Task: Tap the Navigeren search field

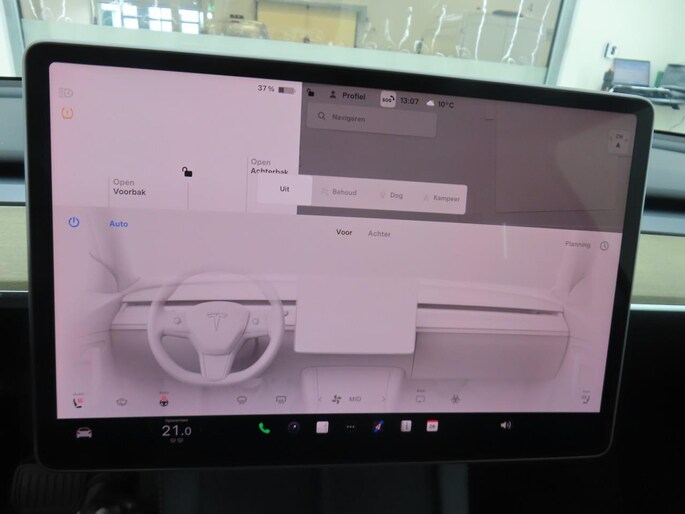Action: [x=372, y=119]
